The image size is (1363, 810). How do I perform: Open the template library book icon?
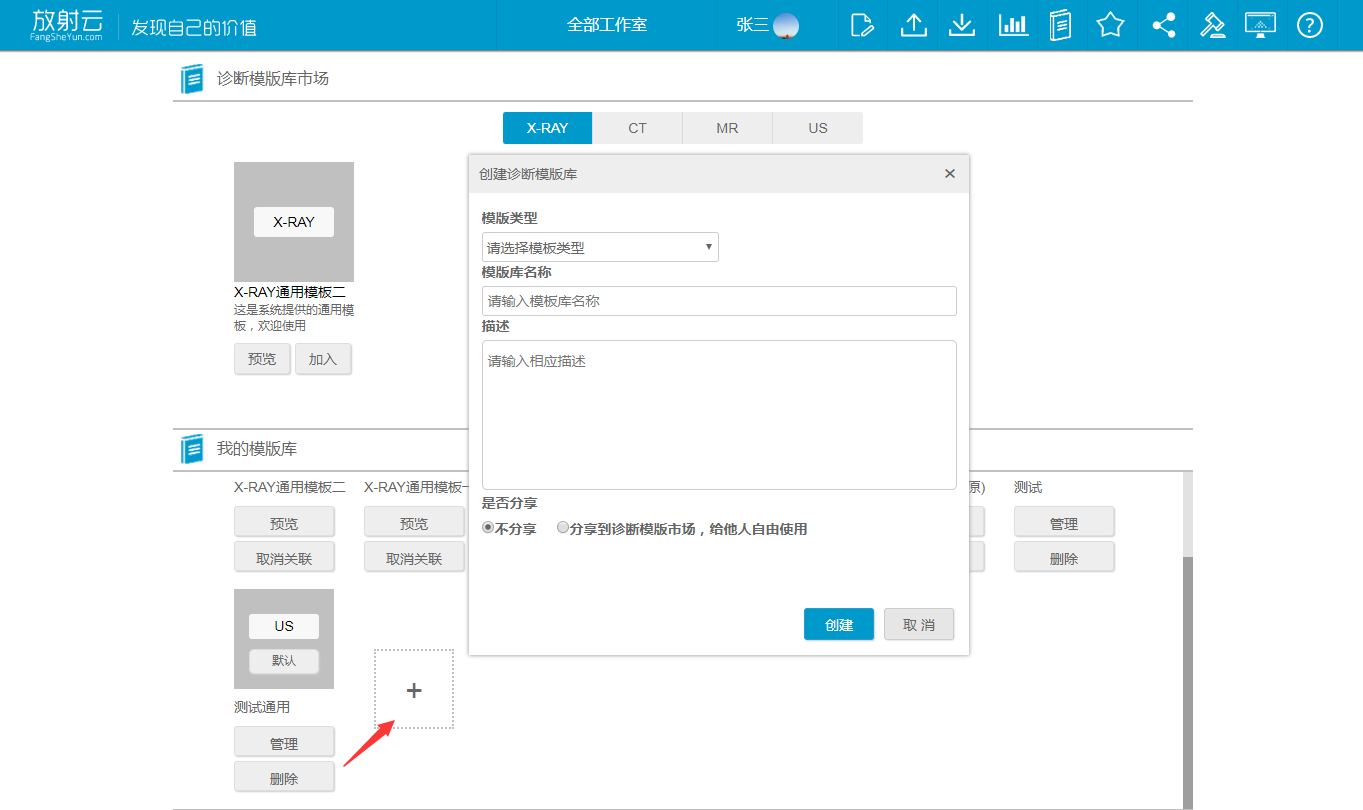[x=1061, y=25]
